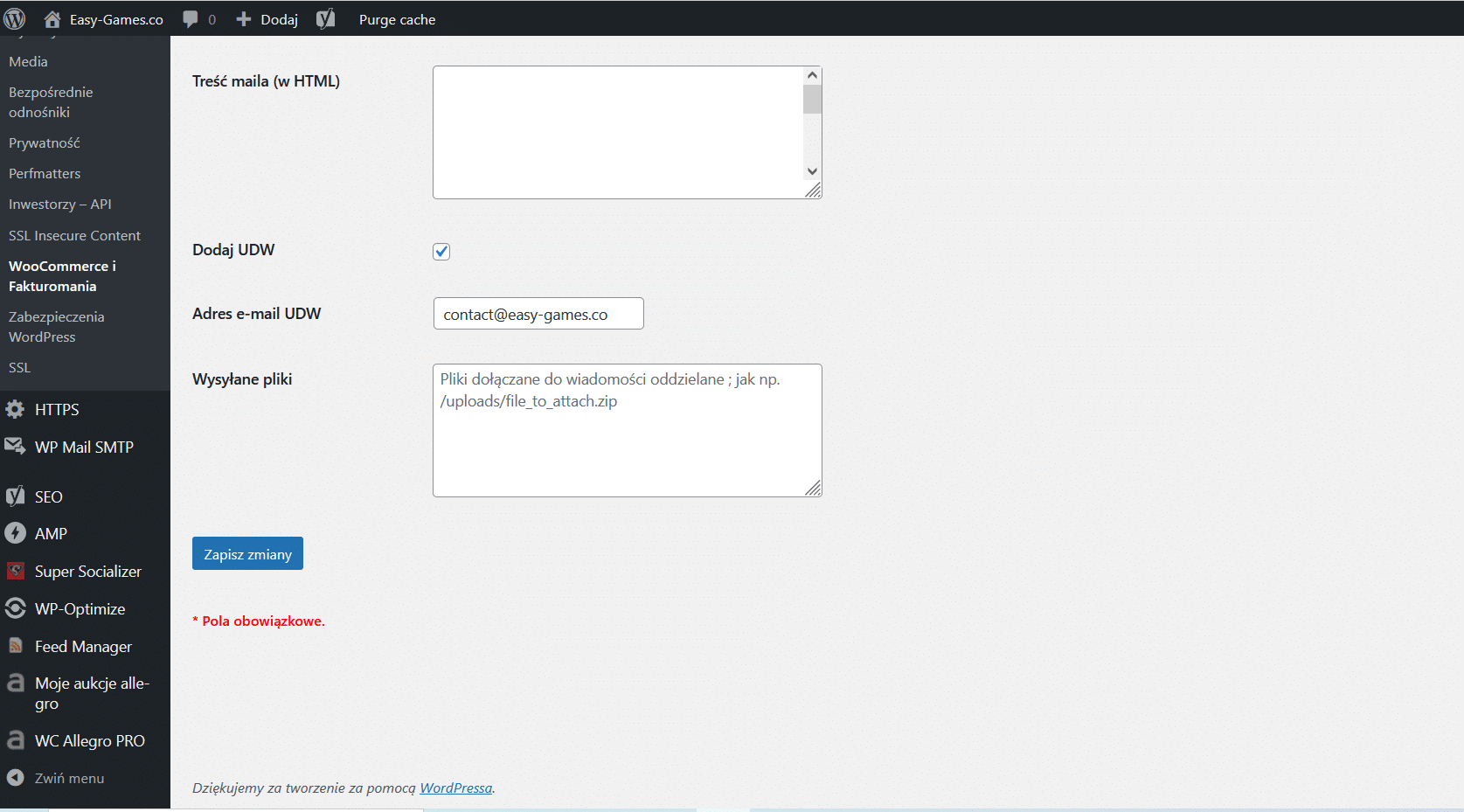Open HTTPS gear menu icon
The width and height of the screenshot is (1464, 812).
point(15,409)
